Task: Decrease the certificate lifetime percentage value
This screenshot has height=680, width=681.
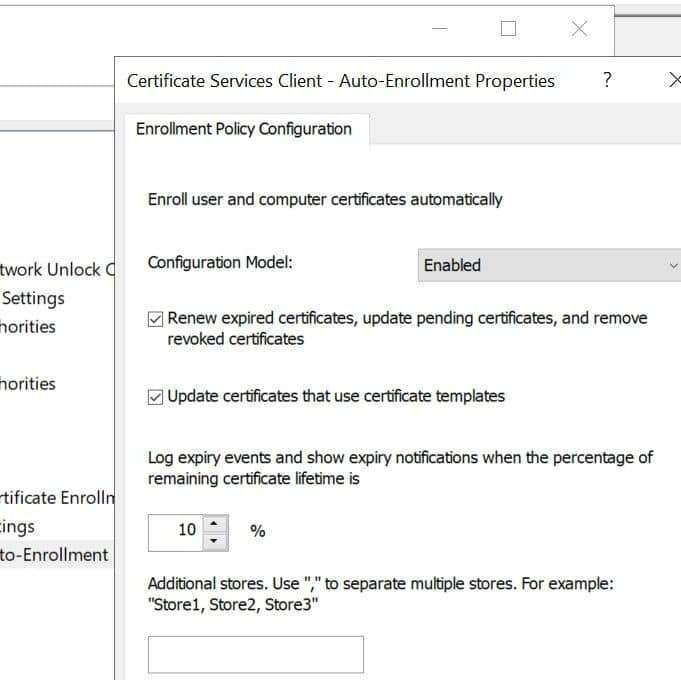Action: click(x=216, y=541)
